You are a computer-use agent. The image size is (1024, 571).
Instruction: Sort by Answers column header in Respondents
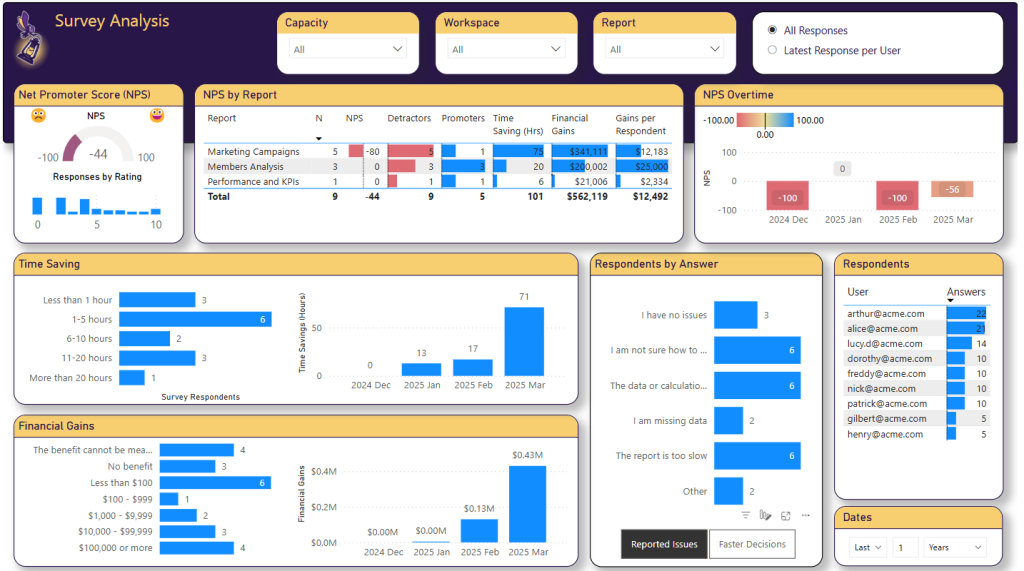point(966,292)
